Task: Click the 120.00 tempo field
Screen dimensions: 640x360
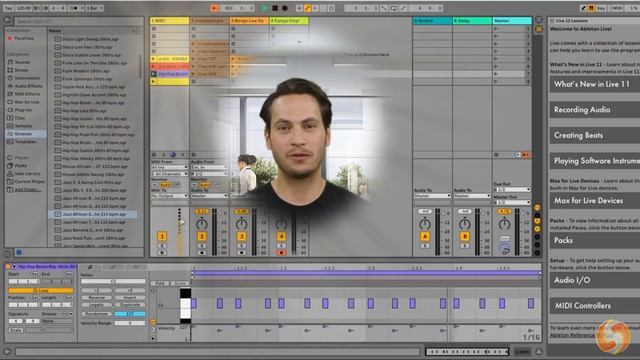Action: [24, 8]
